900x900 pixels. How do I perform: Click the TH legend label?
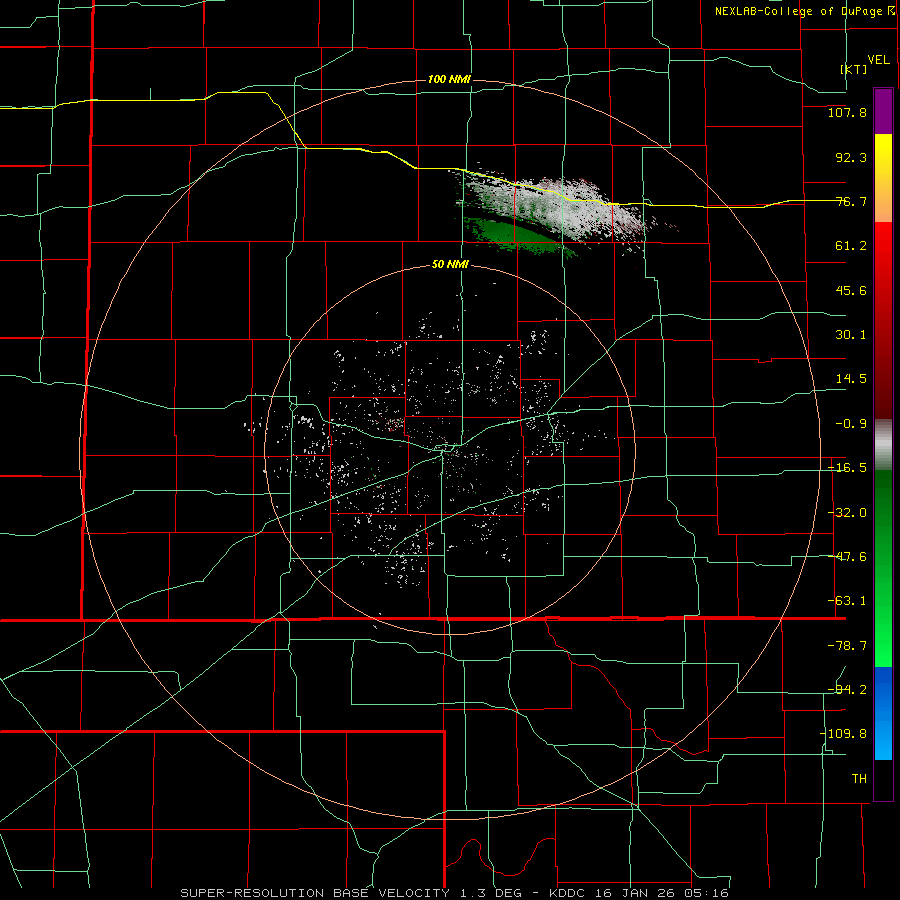pyautogui.click(x=859, y=779)
